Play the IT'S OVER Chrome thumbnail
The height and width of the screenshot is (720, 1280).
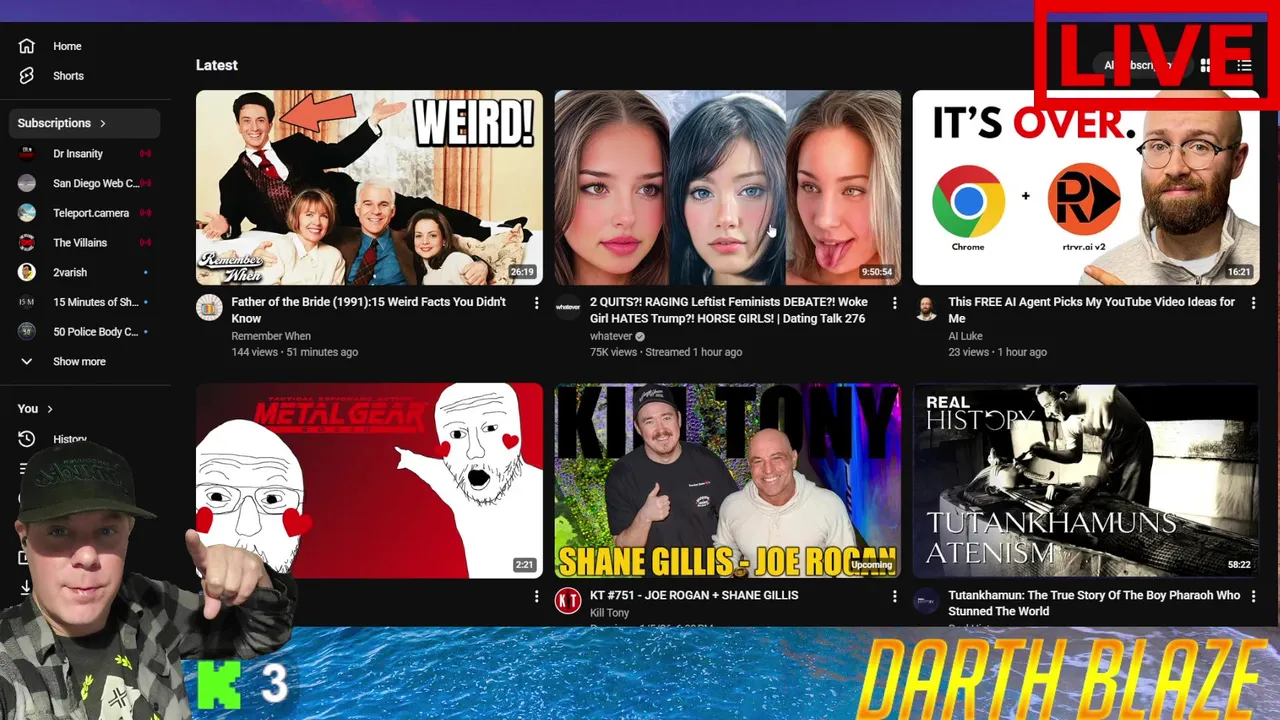pos(1086,187)
